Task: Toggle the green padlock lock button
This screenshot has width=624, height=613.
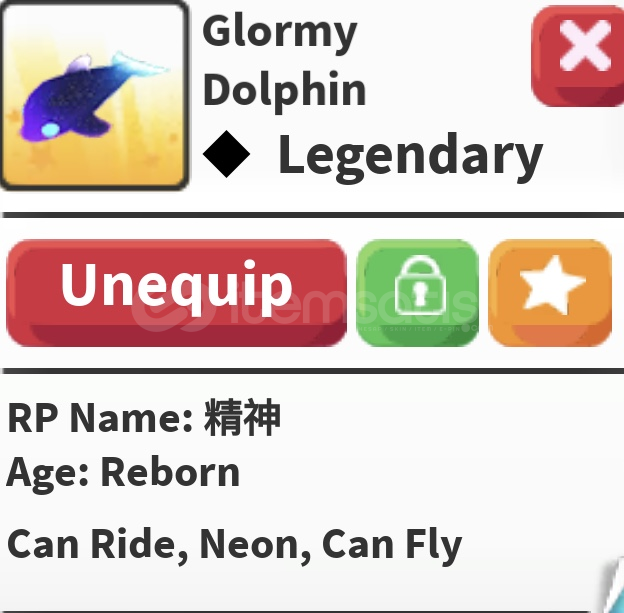Action: [418, 293]
